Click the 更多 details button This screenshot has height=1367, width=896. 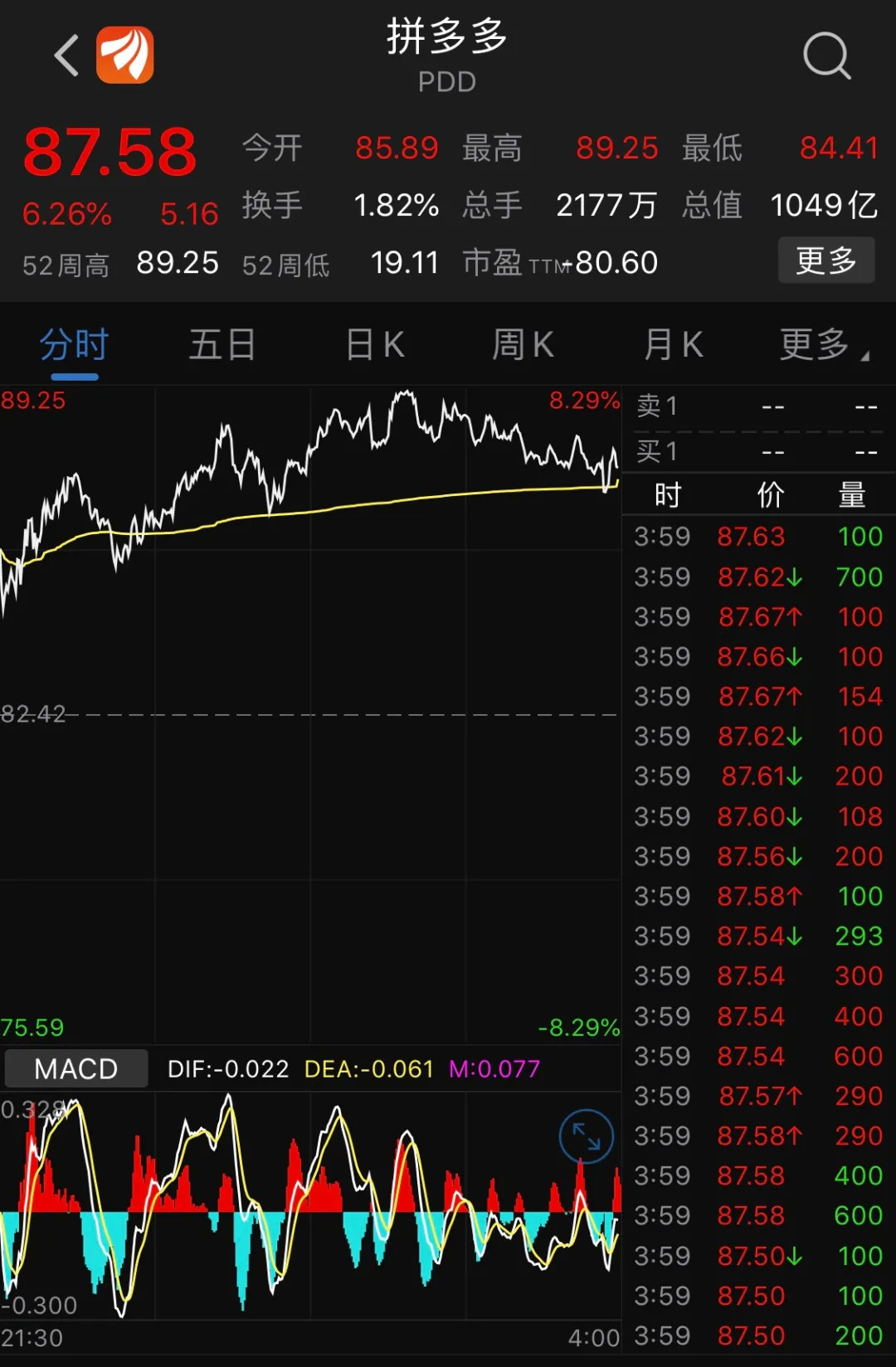tap(826, 260)
